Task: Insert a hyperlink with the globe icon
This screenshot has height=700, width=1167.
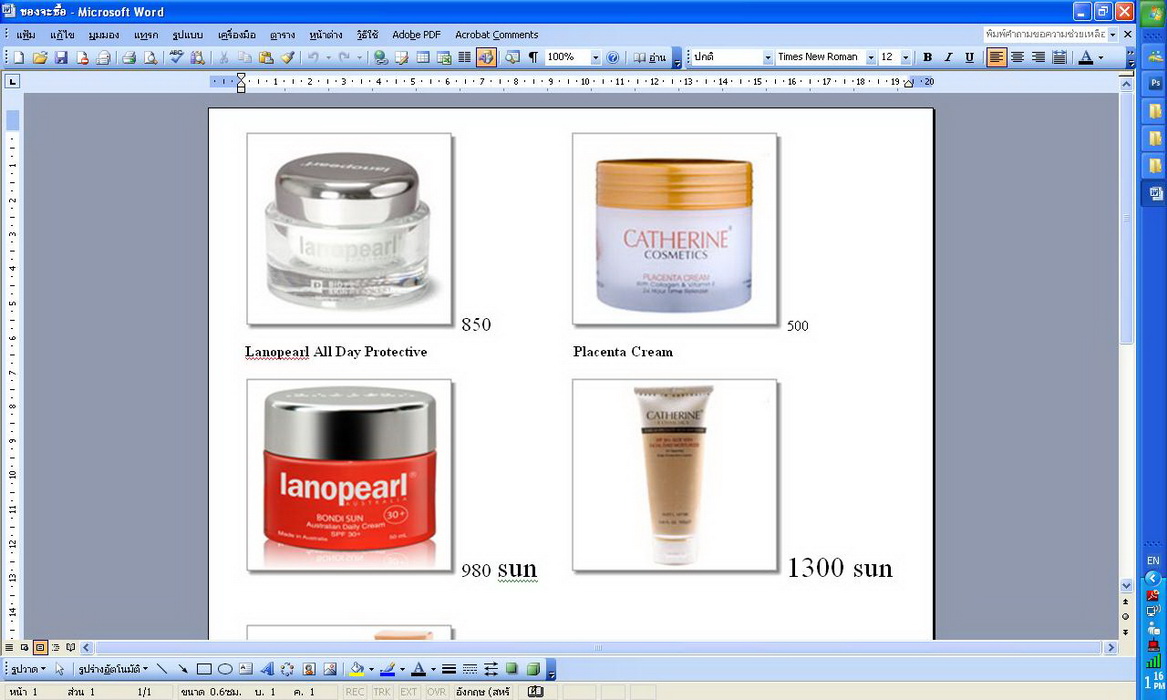Action: click(380, 57)
